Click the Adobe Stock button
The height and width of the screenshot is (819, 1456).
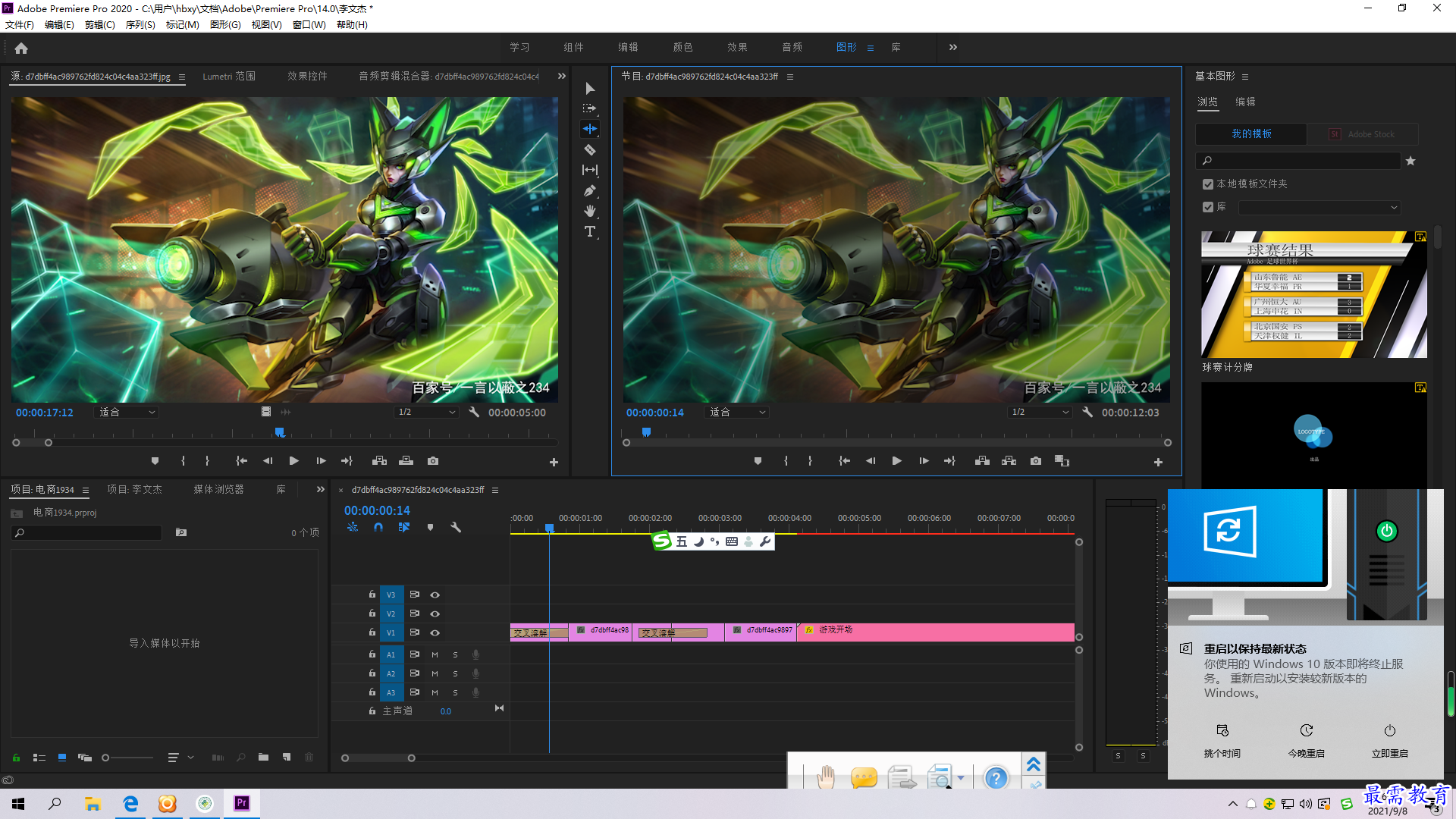pos(1363,134)
